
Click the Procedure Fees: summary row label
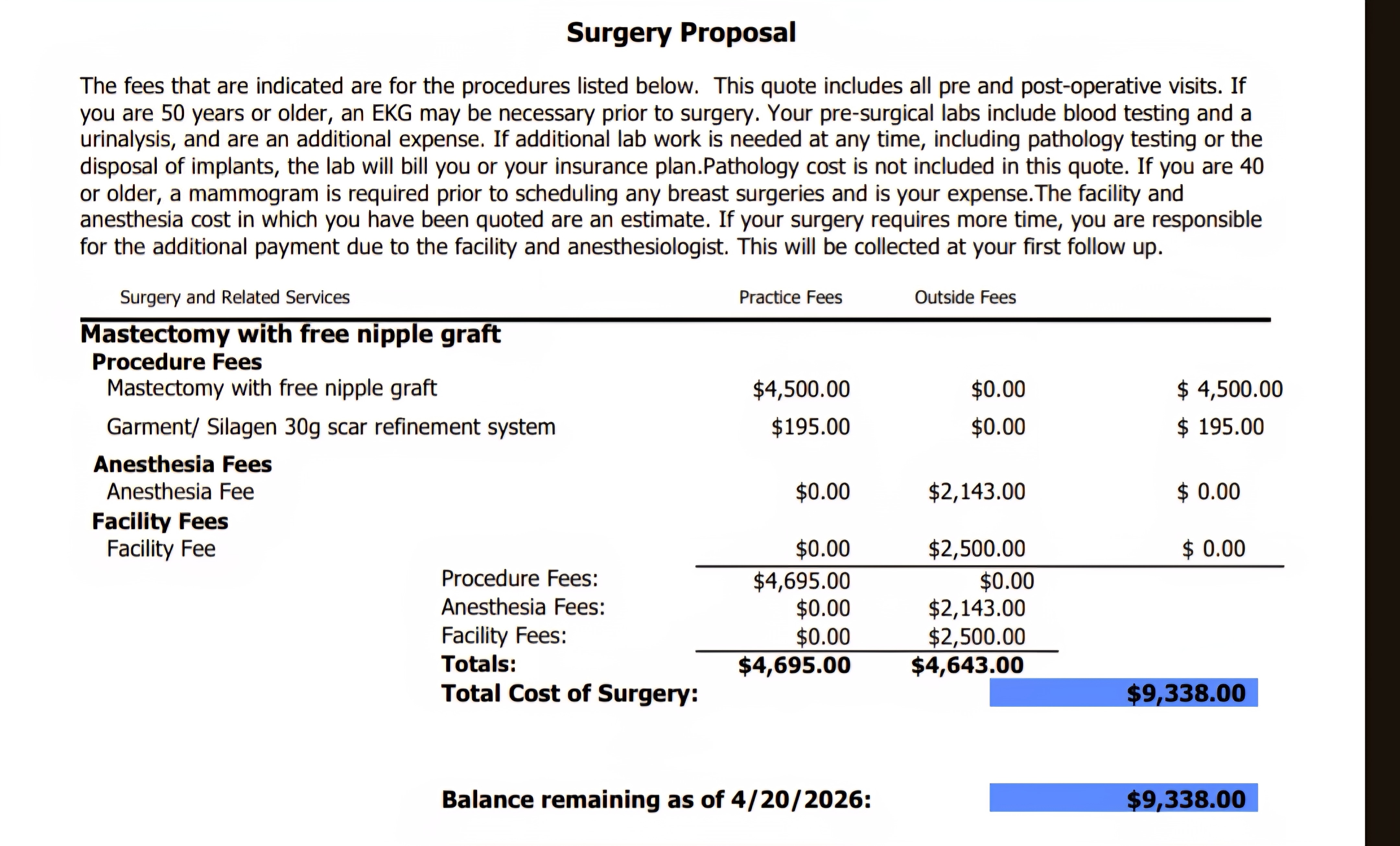point(519,578)
